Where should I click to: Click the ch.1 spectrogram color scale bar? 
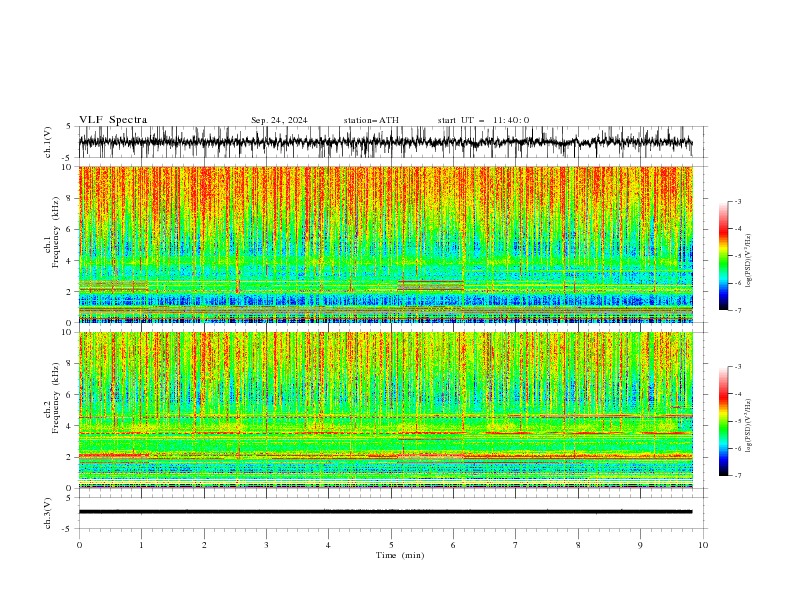coord(723,255)
